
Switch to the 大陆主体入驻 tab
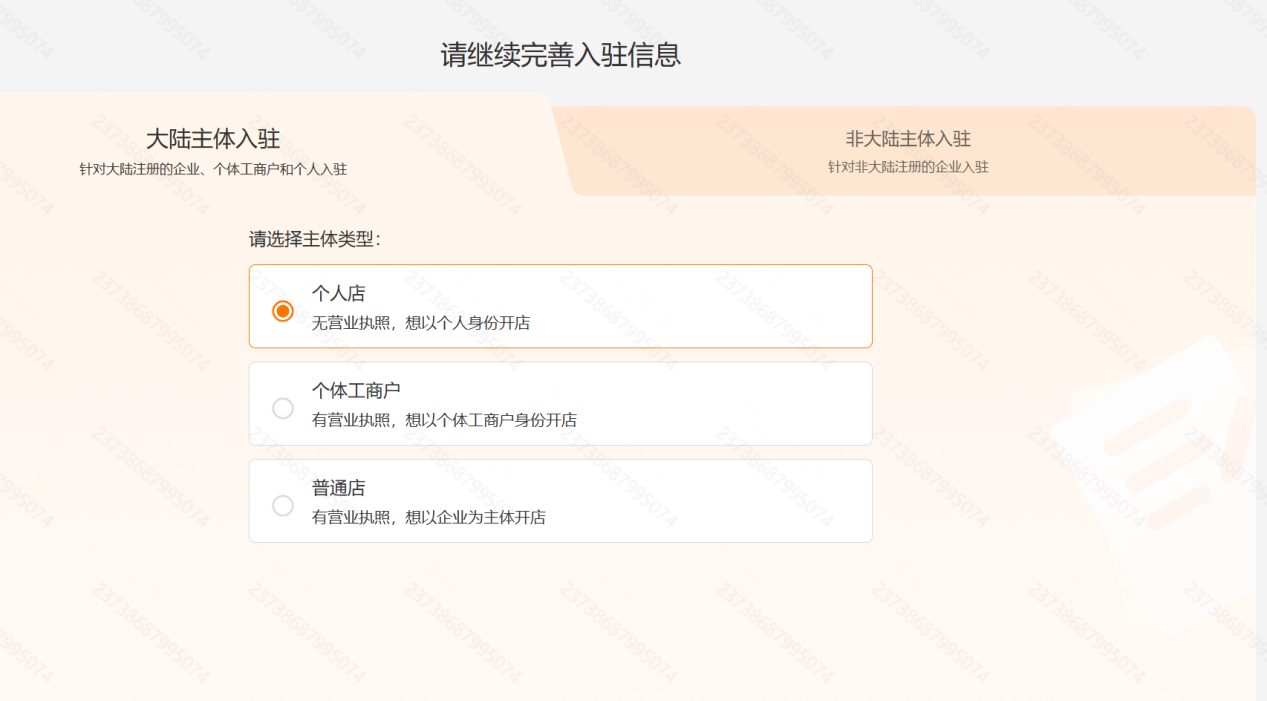[213, 139]
